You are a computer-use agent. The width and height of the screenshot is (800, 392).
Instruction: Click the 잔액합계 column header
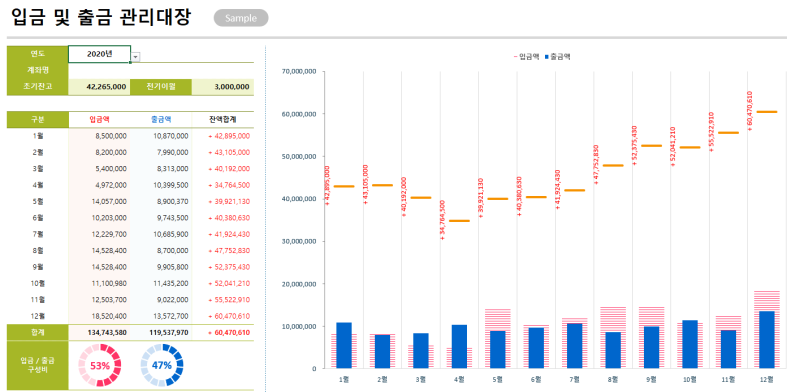pyautogui.click(x=223, y=119)
